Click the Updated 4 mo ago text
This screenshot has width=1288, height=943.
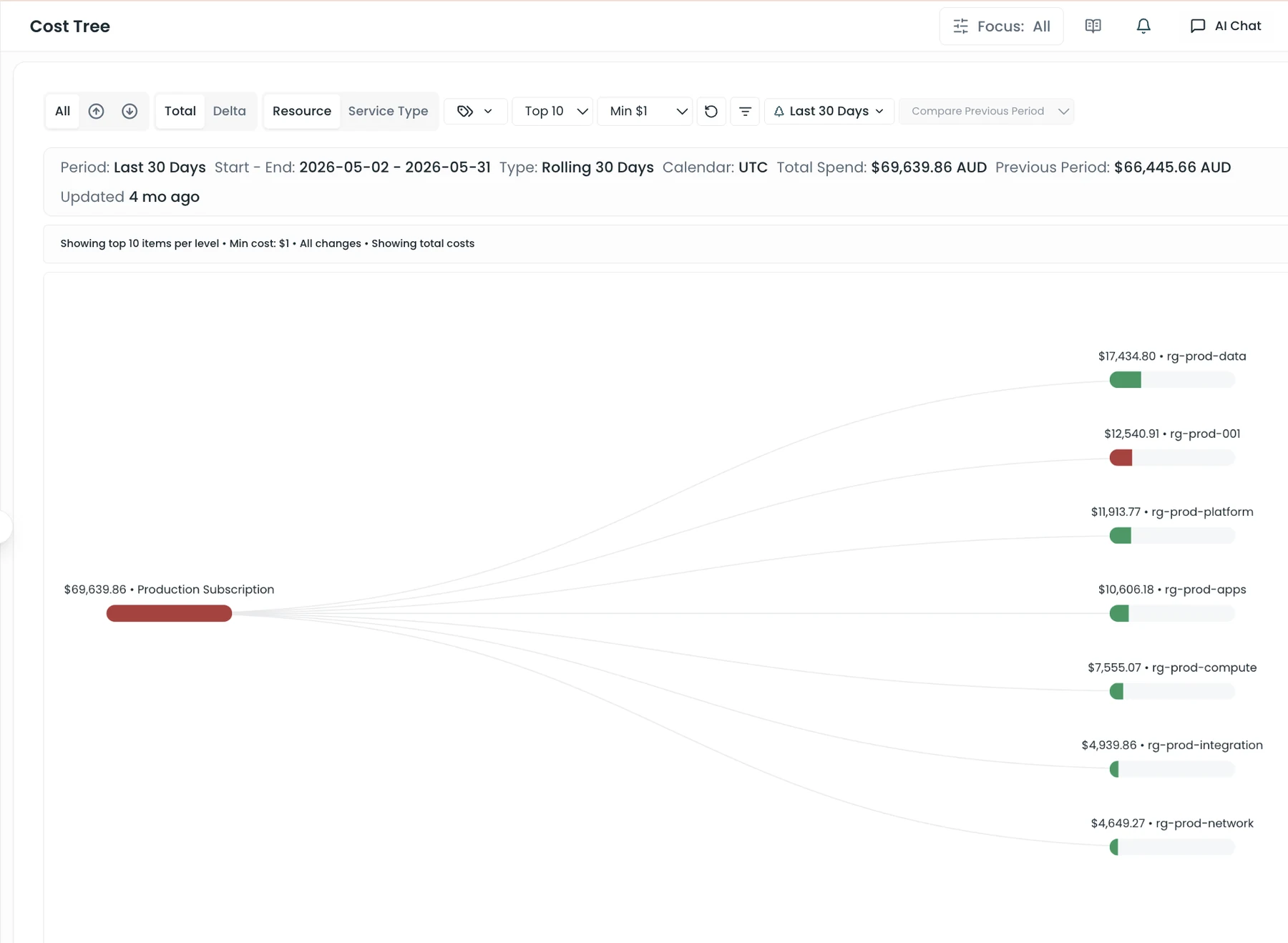130,197
